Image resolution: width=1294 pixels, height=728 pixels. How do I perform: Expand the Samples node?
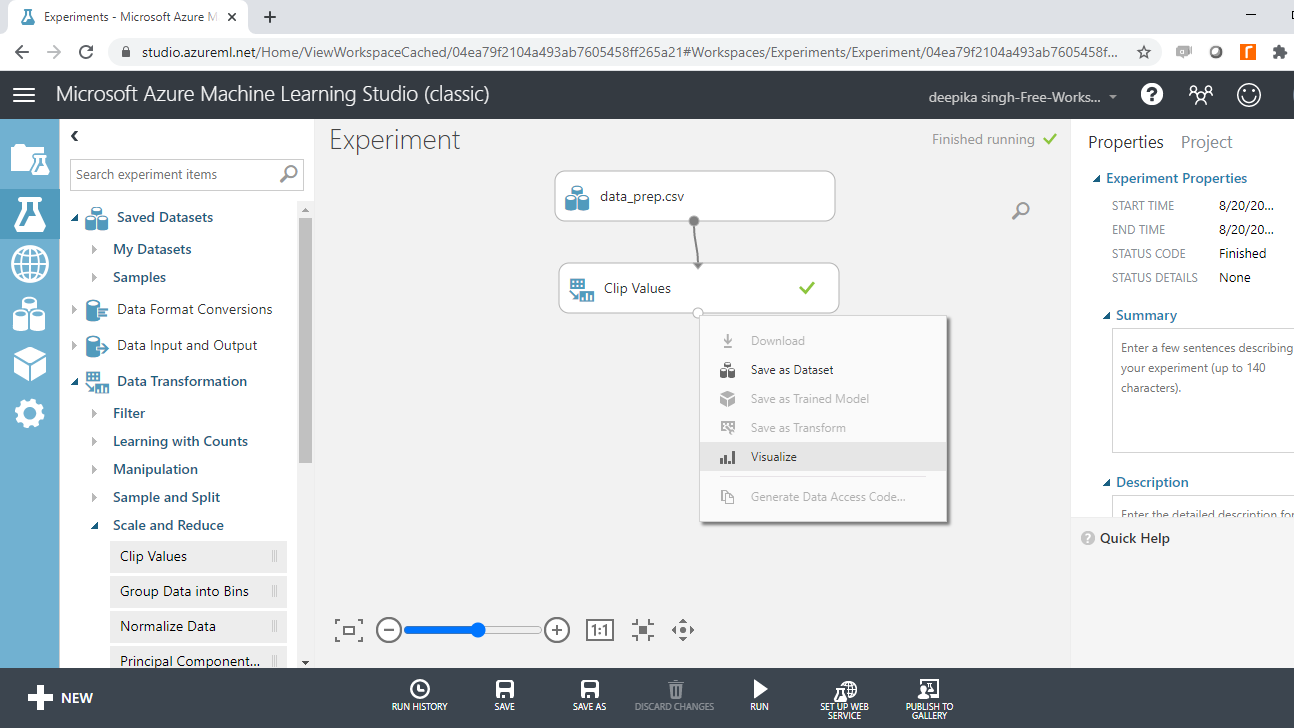click(x=94, y=277)
